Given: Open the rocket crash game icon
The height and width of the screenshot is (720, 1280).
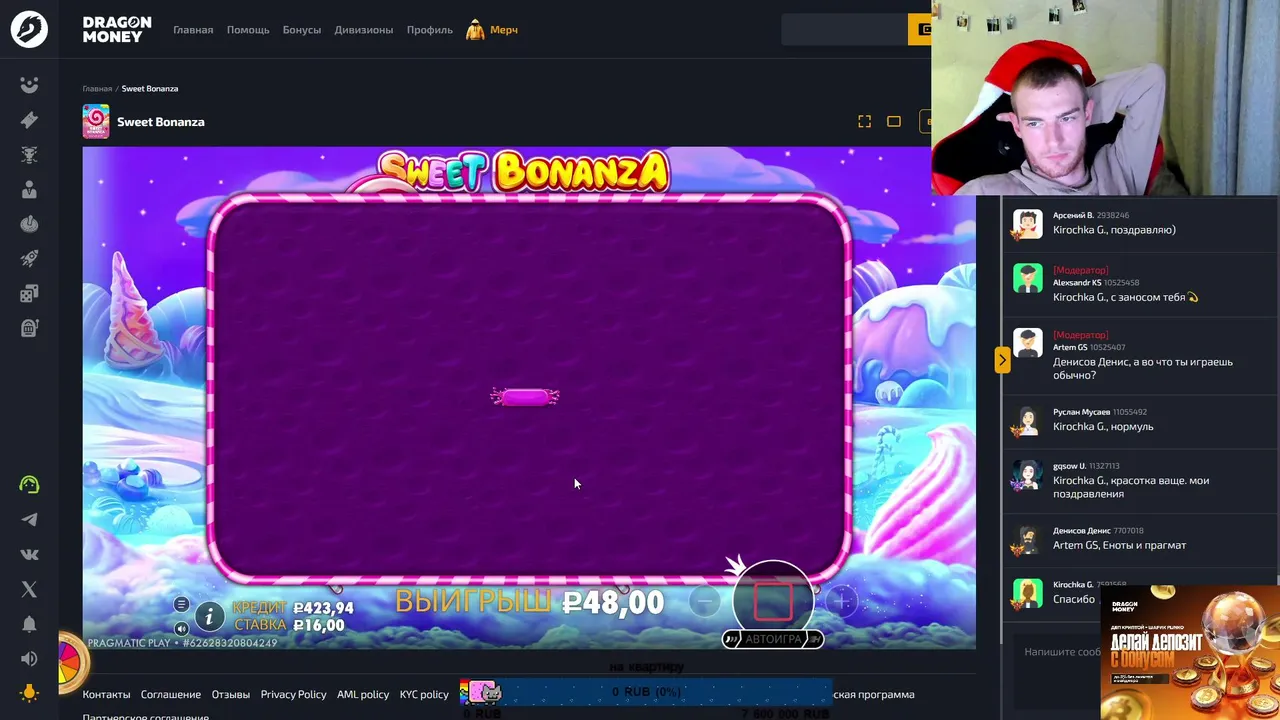Looking at the screenshot, I should pyautogui.click(x=29, y=259).
